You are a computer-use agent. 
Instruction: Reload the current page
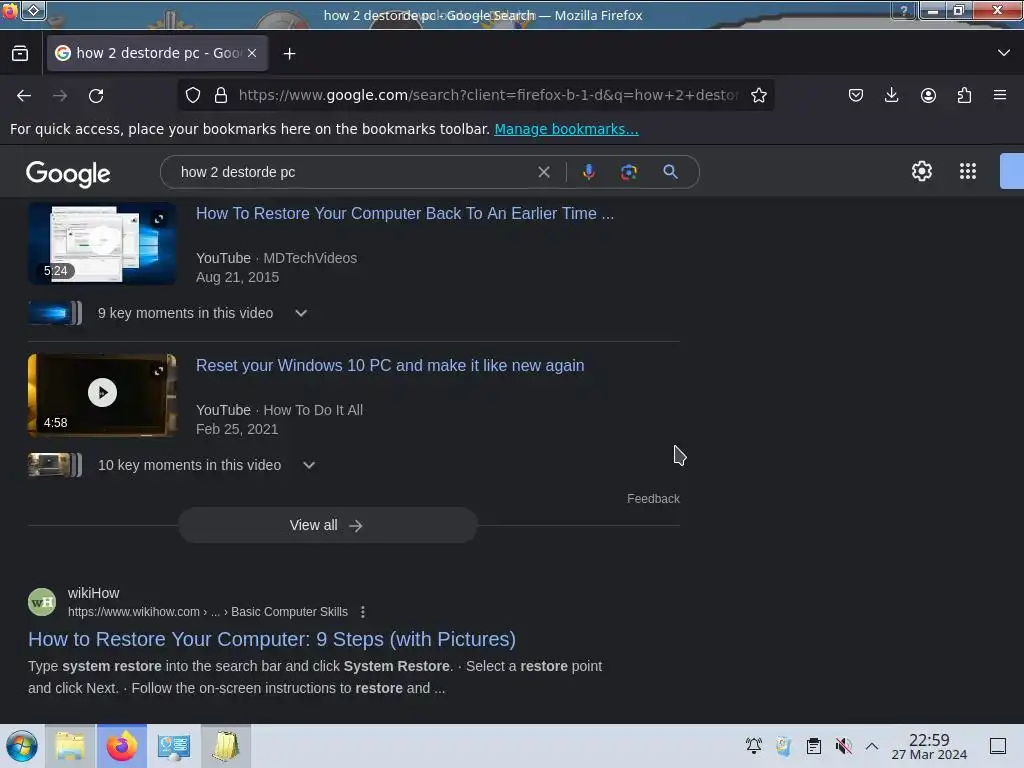(x=96, y=96)
